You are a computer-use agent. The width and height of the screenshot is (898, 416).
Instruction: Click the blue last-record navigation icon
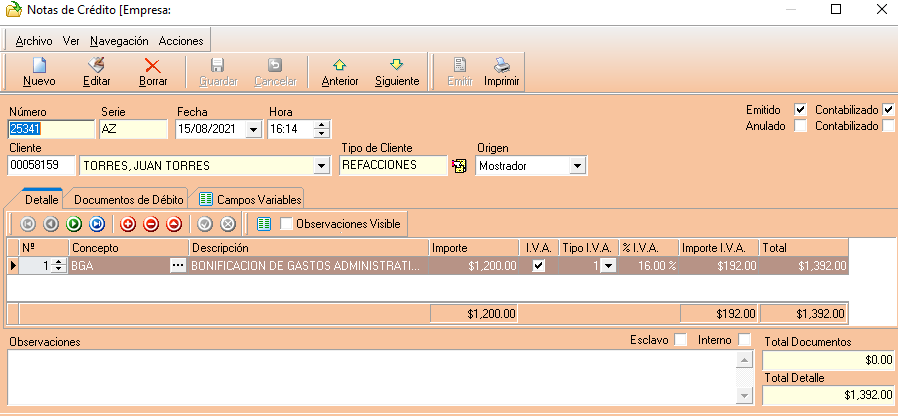tap(97, 224)
